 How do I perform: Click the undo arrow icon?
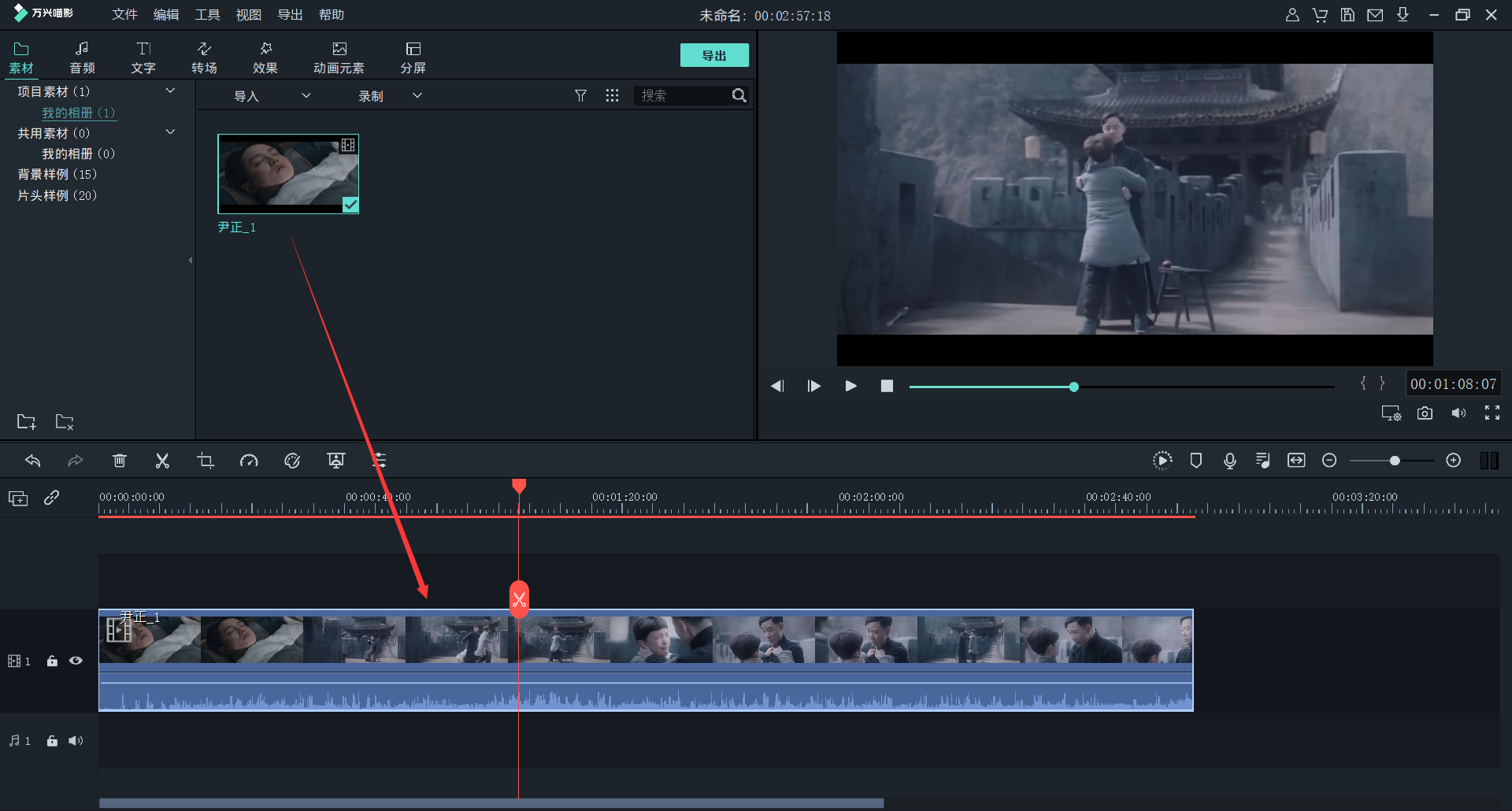33,461
